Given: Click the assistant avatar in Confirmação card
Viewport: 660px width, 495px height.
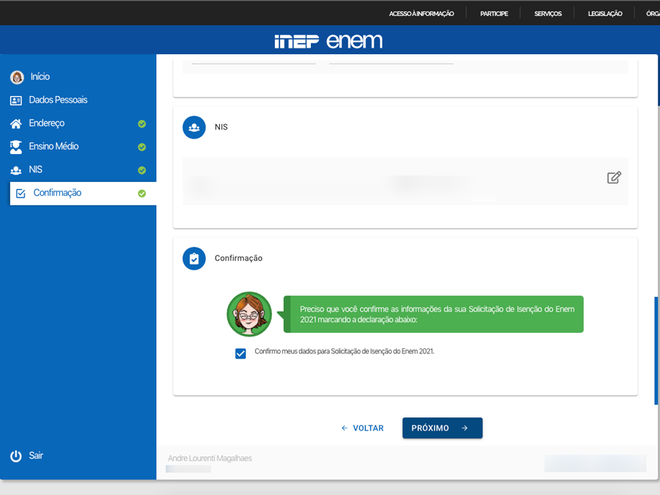Looking at the screenshot, I should point(249,314).
